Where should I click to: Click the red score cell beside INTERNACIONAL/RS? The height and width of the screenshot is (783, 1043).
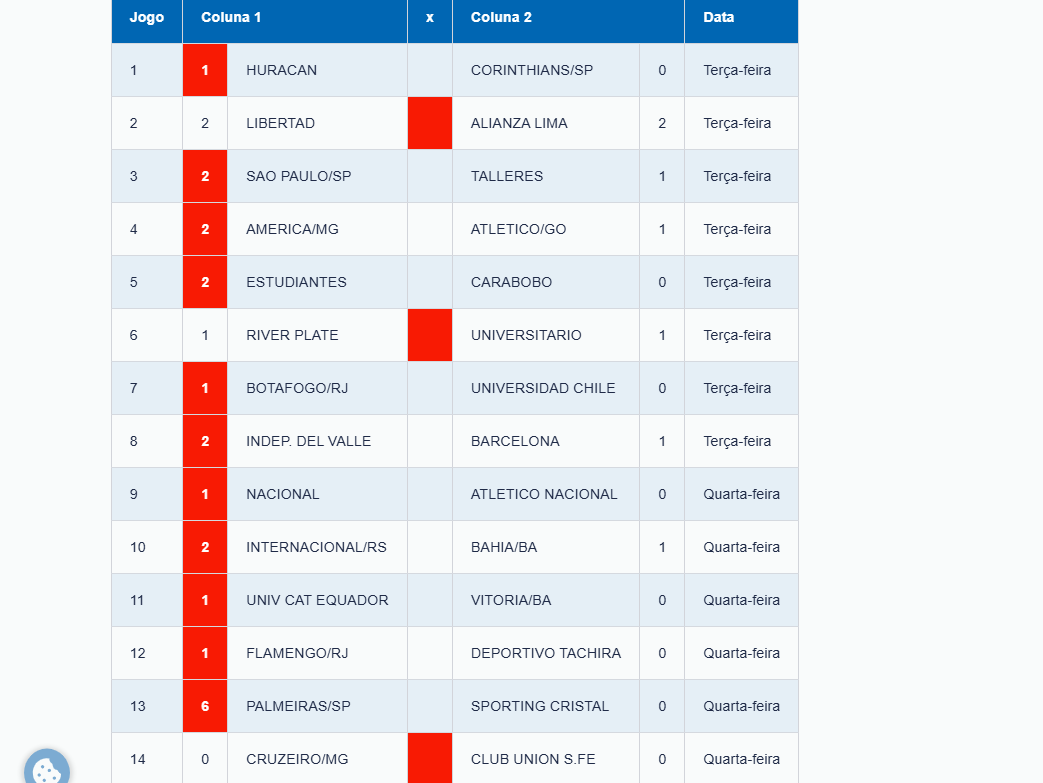pyautogui.click(x=205, y=548)
